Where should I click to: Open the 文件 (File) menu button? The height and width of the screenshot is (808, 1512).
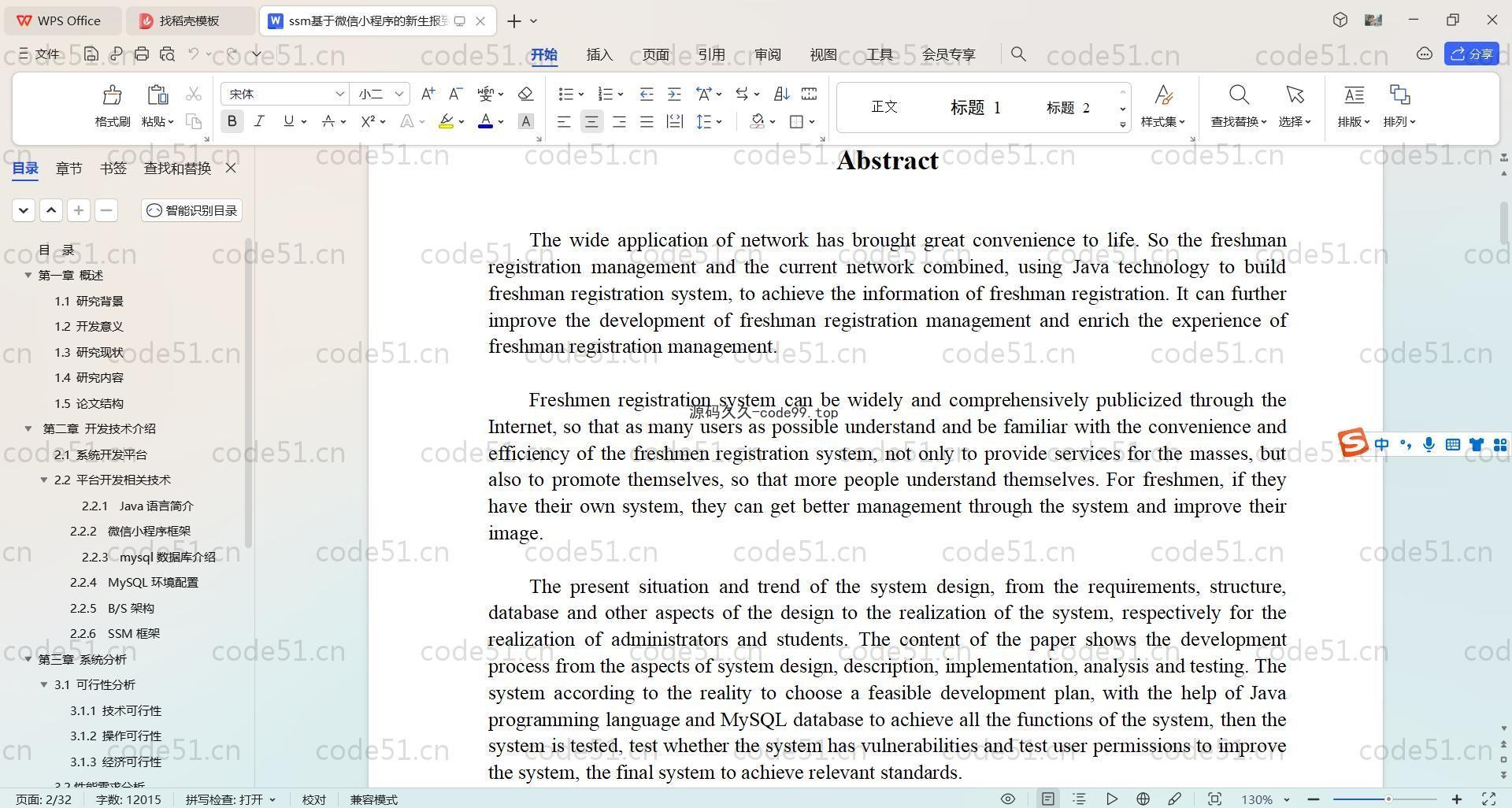pos(39,54)
